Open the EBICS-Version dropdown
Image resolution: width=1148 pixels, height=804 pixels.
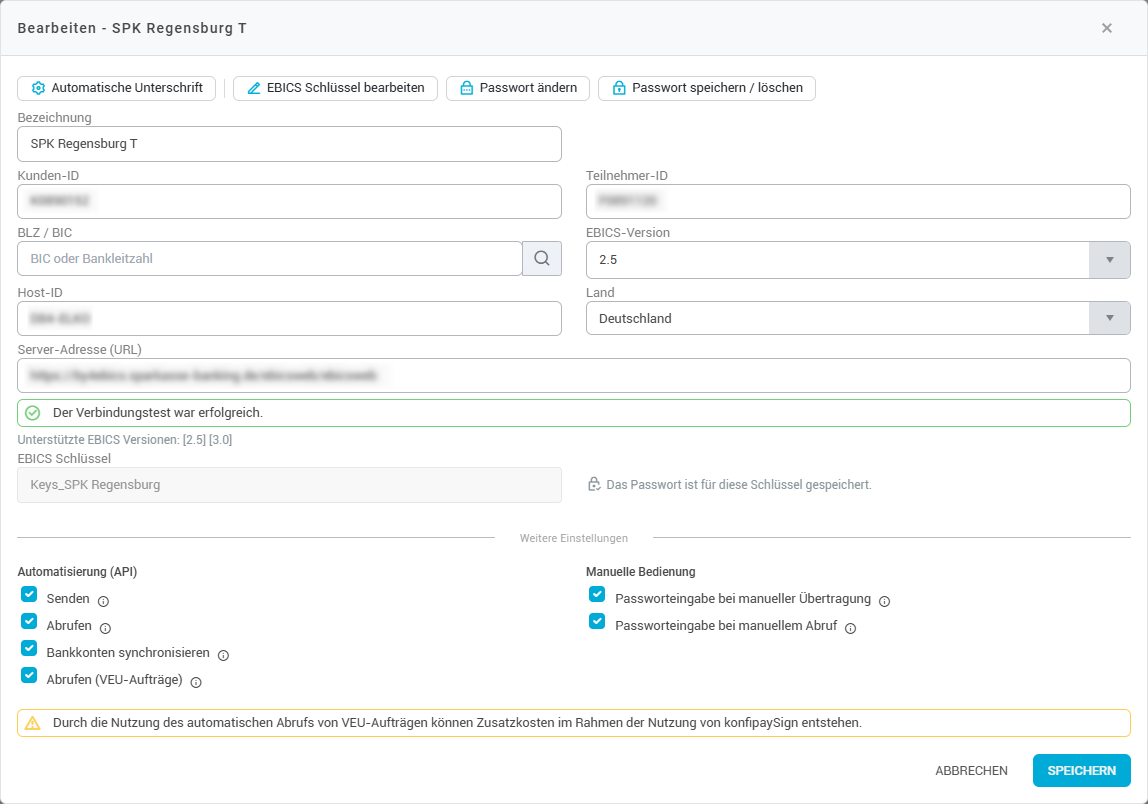(x=1108, y=260)
